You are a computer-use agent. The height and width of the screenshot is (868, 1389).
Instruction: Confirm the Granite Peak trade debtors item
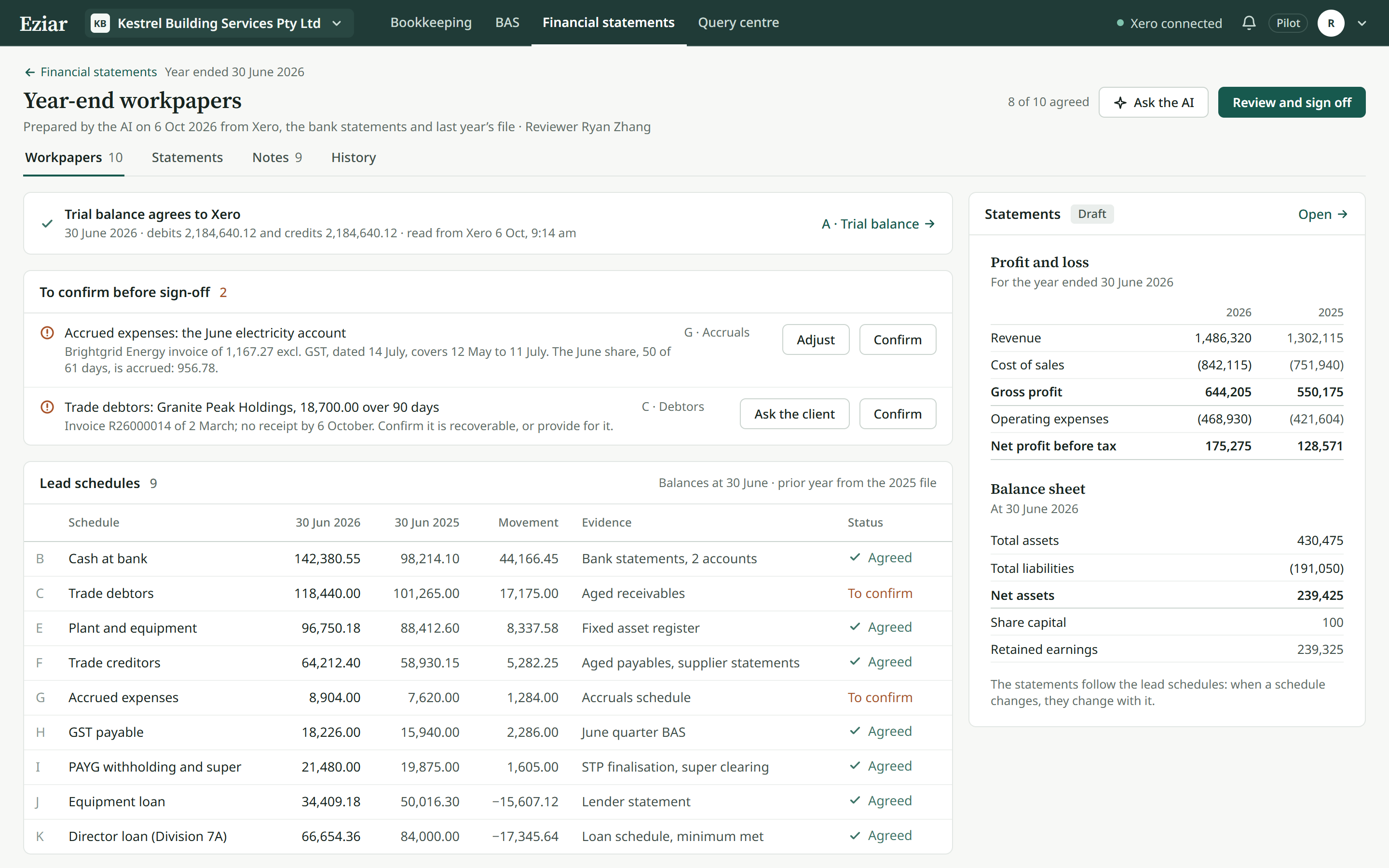tap(897, 413)
